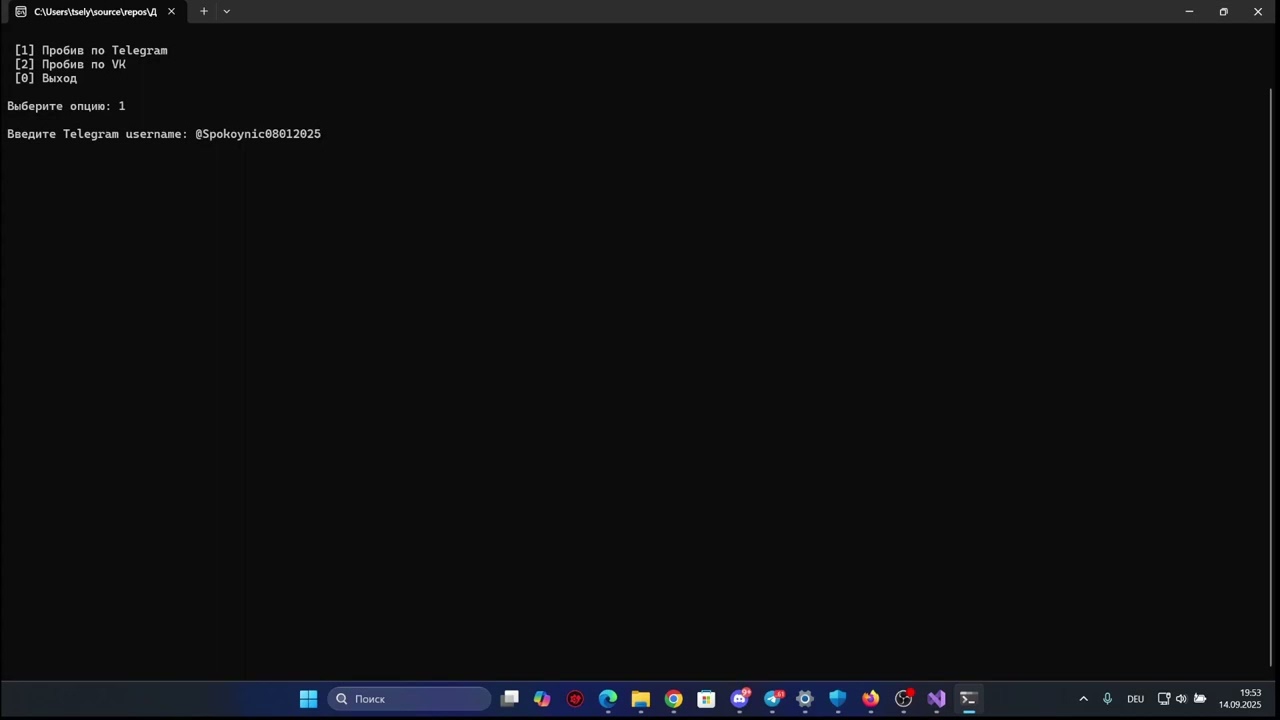
Task: Click the prompt "Введите Telegram username:"
Action: (97, 134)
